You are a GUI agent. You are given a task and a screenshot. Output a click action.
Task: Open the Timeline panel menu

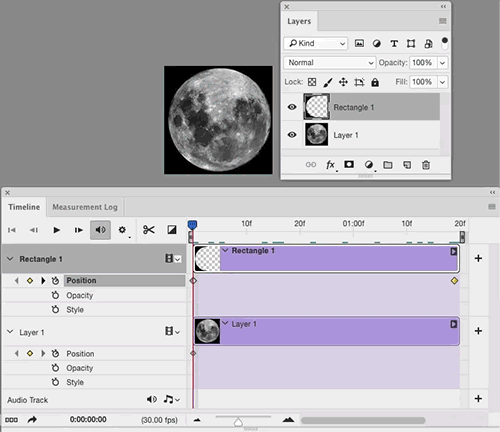click(x=492, y=207)
